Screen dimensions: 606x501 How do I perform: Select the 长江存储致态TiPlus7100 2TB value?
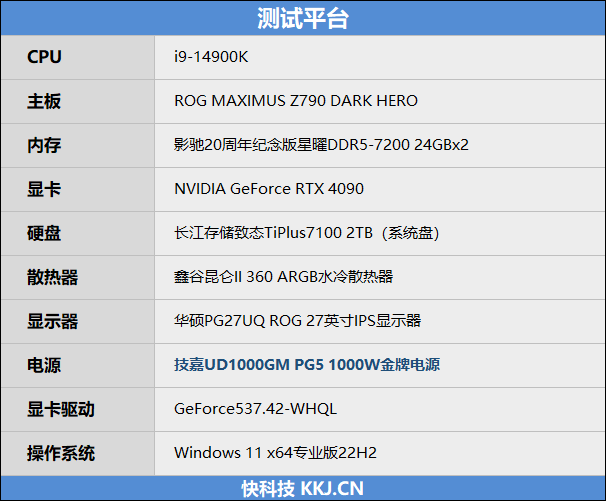click(x=306, y=233)
